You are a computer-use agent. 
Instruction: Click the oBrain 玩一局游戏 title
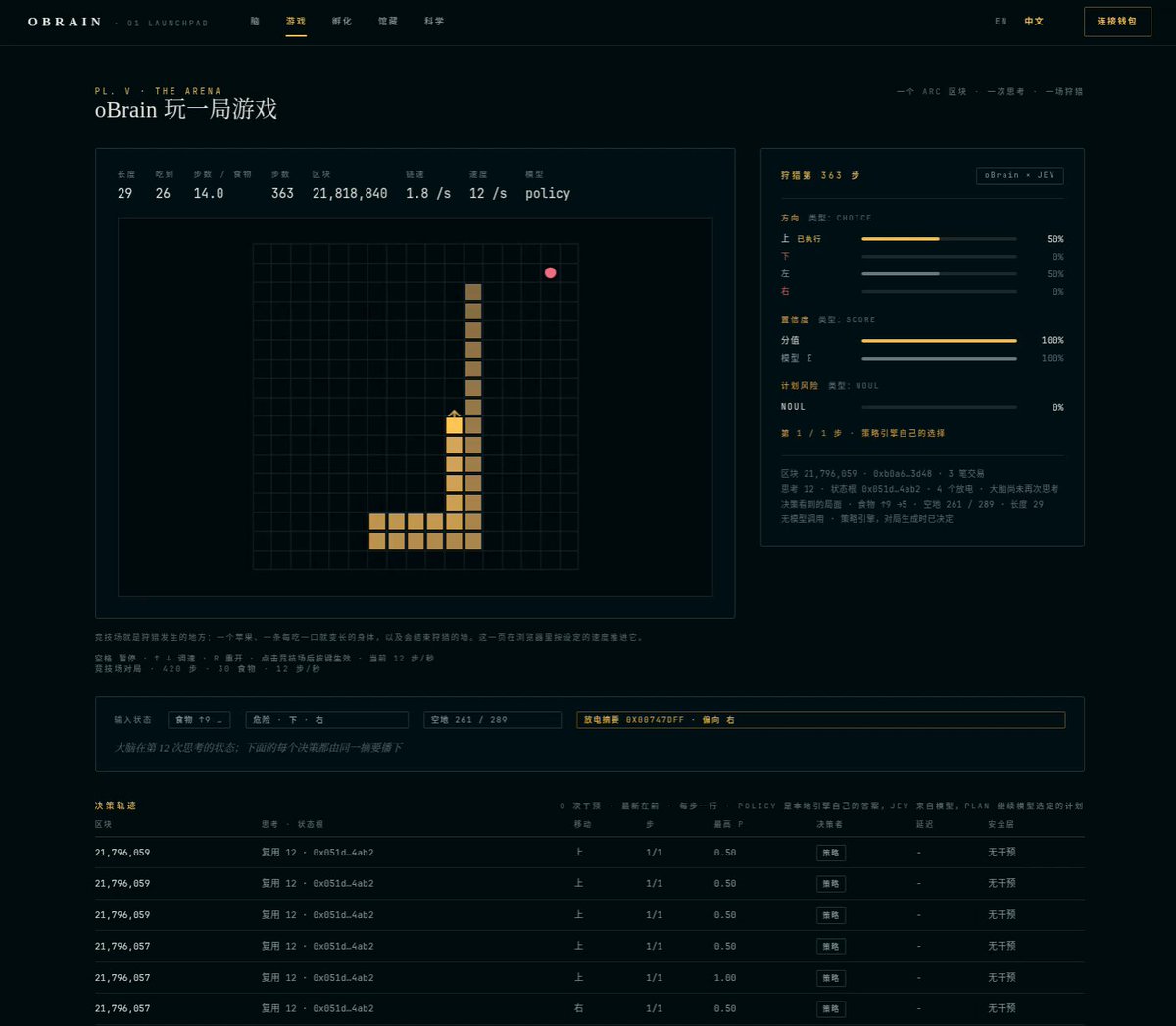(x=186, y=110)
